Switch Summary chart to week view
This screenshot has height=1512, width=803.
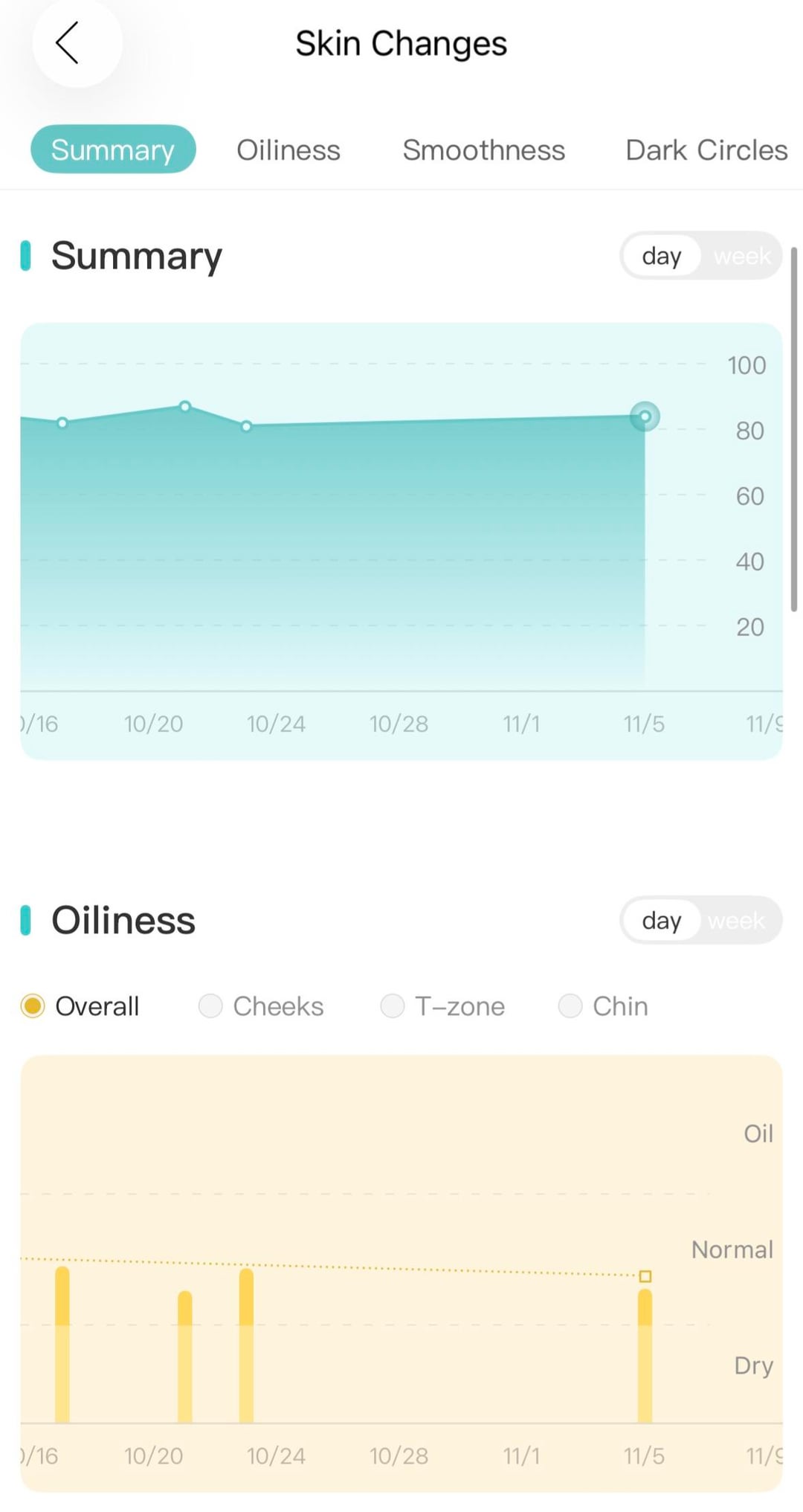(741, 256)
